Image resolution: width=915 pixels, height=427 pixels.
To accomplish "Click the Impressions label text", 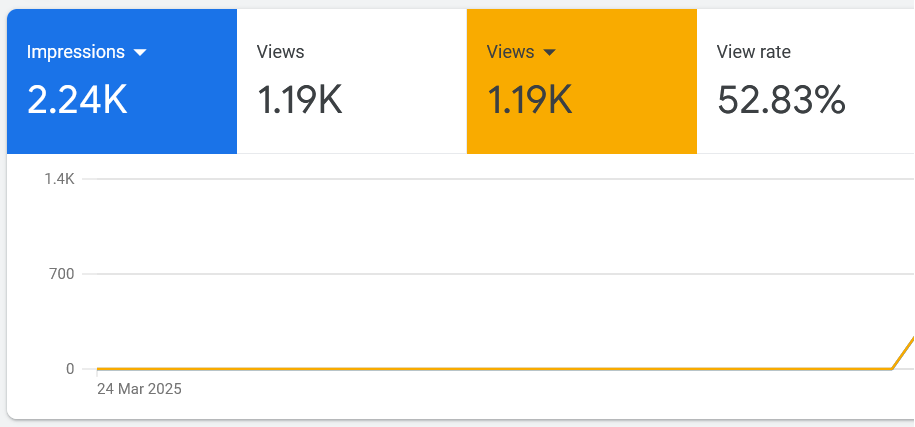I will [x=76, y=52].
